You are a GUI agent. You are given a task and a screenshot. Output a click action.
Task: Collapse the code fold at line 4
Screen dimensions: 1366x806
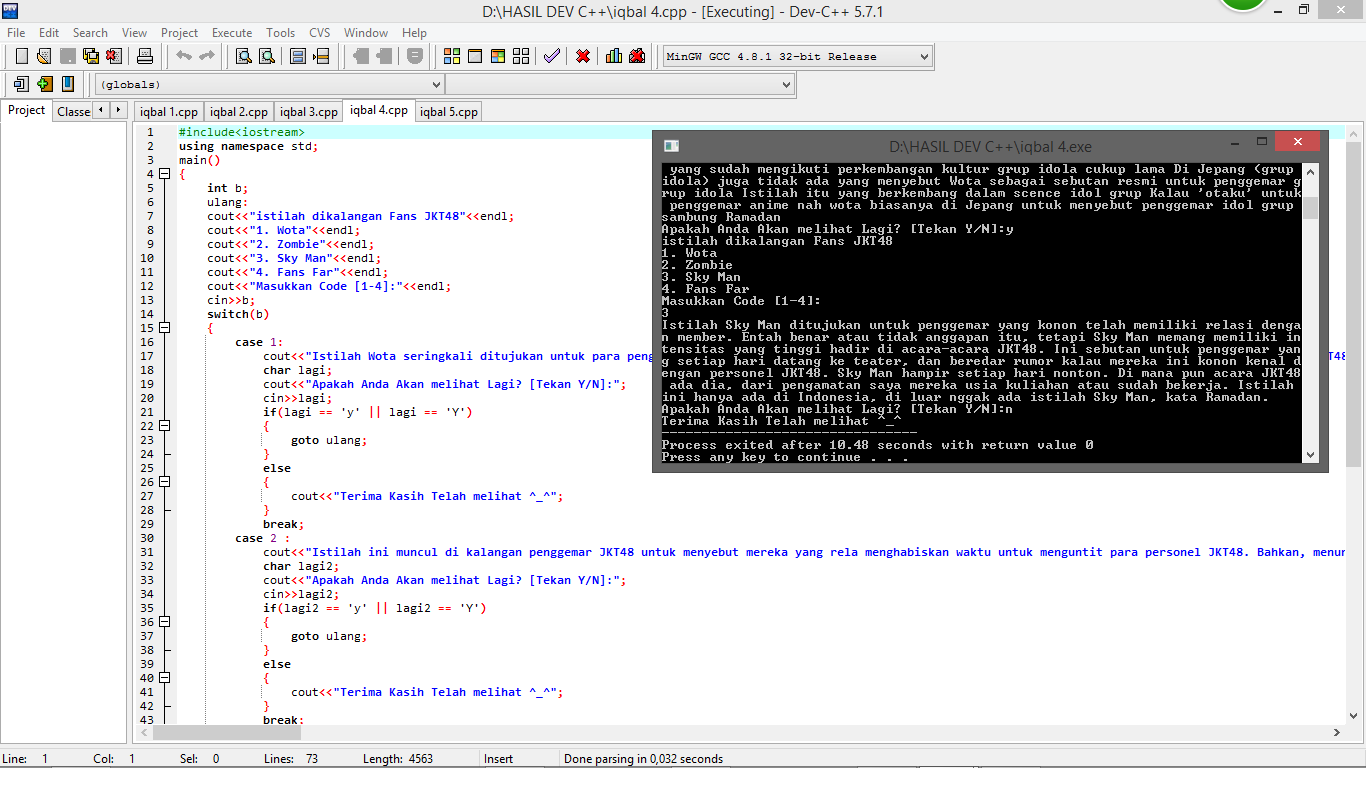click(164, 174)
